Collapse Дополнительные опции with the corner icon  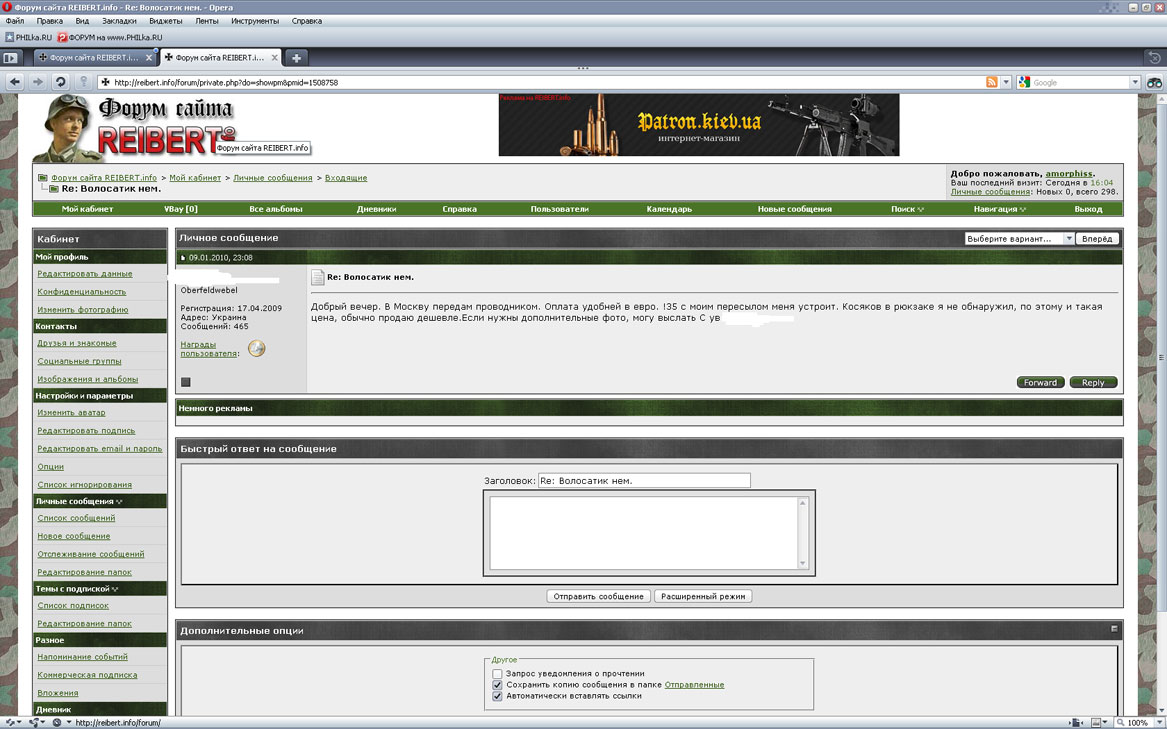tap(1114, 629)
